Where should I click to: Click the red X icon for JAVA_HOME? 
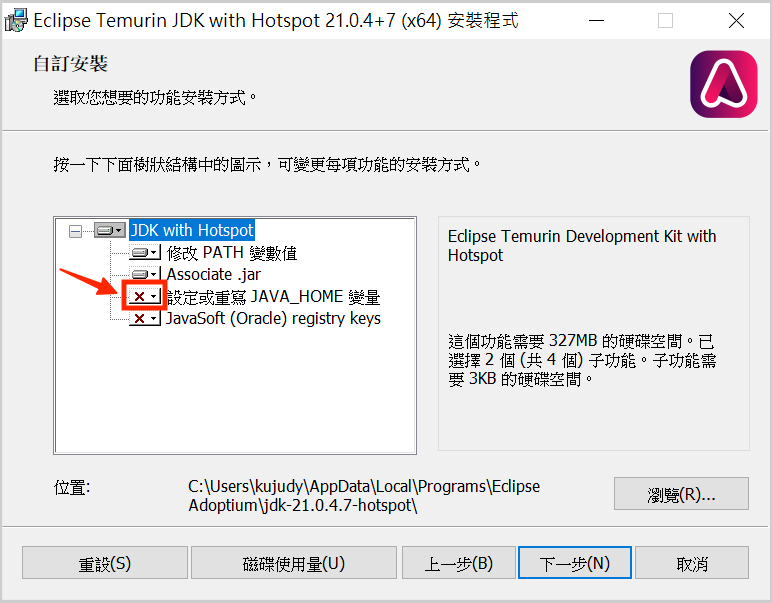click(145, 296)
